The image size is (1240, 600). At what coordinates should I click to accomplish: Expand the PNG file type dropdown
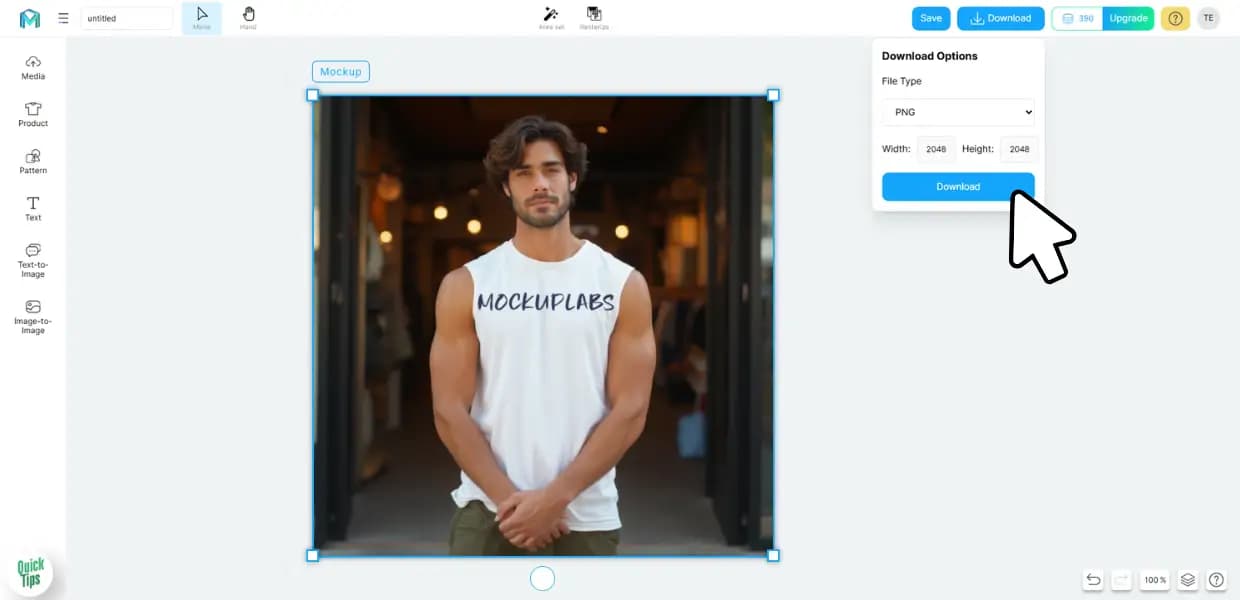958,112
